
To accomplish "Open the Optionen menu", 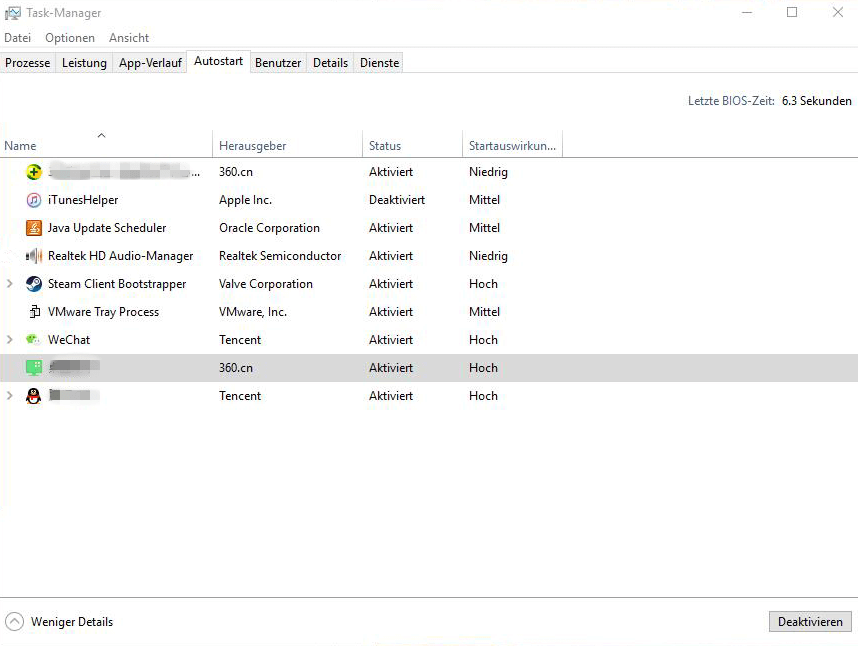I will [x=70, y=38].
